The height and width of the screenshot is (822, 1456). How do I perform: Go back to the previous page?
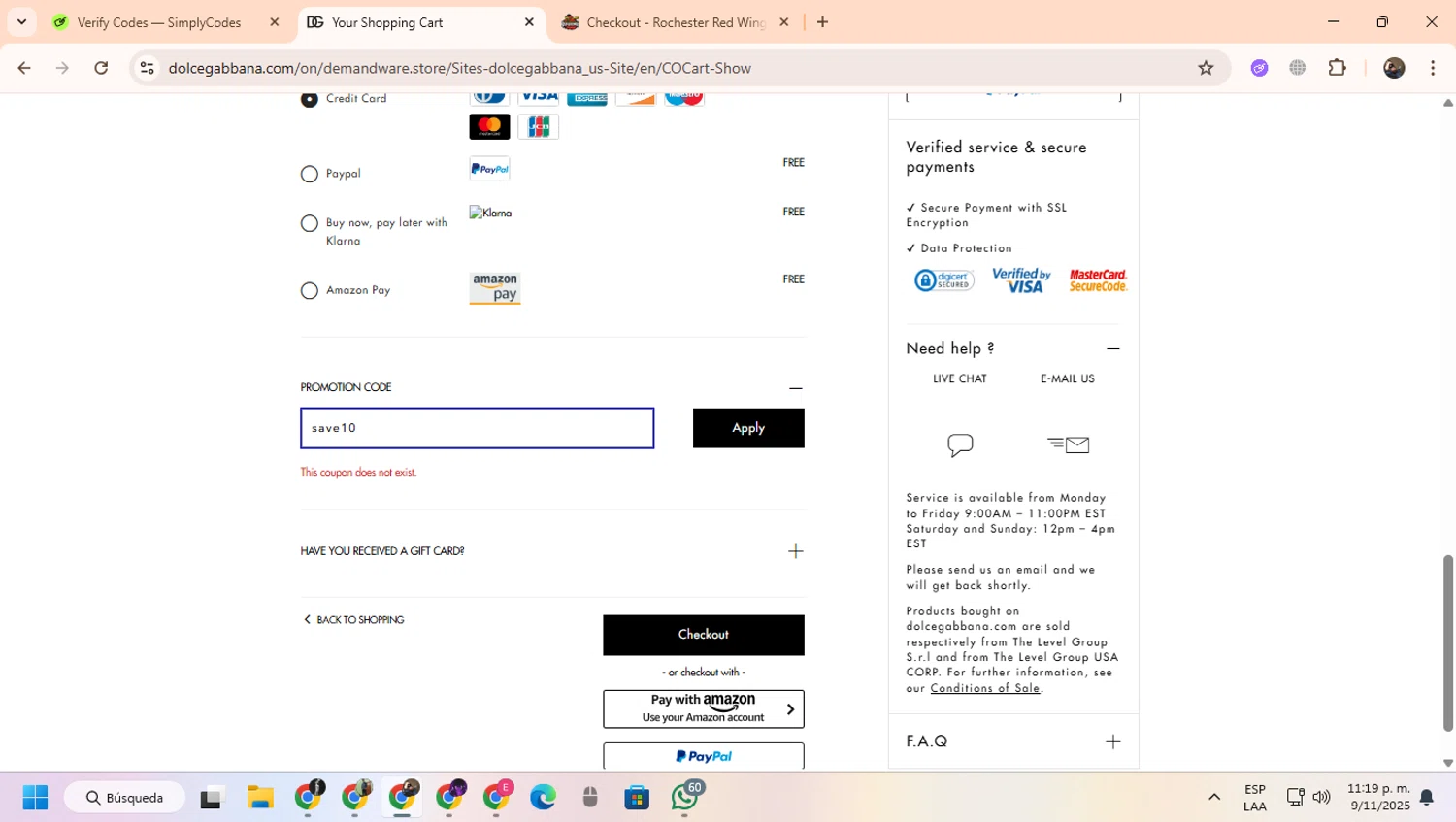(24, 68)
